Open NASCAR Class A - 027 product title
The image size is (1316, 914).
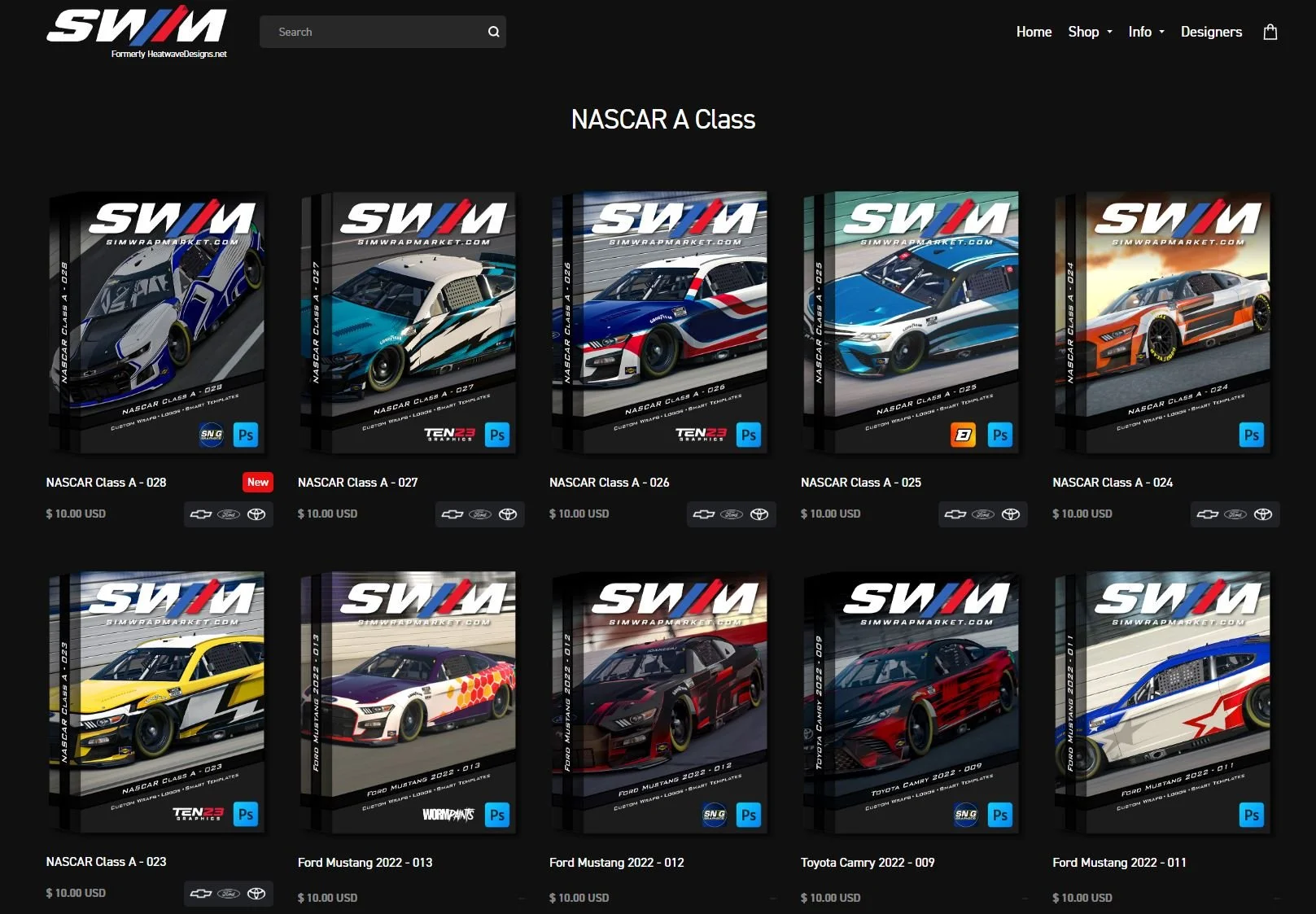pos(357,483)
